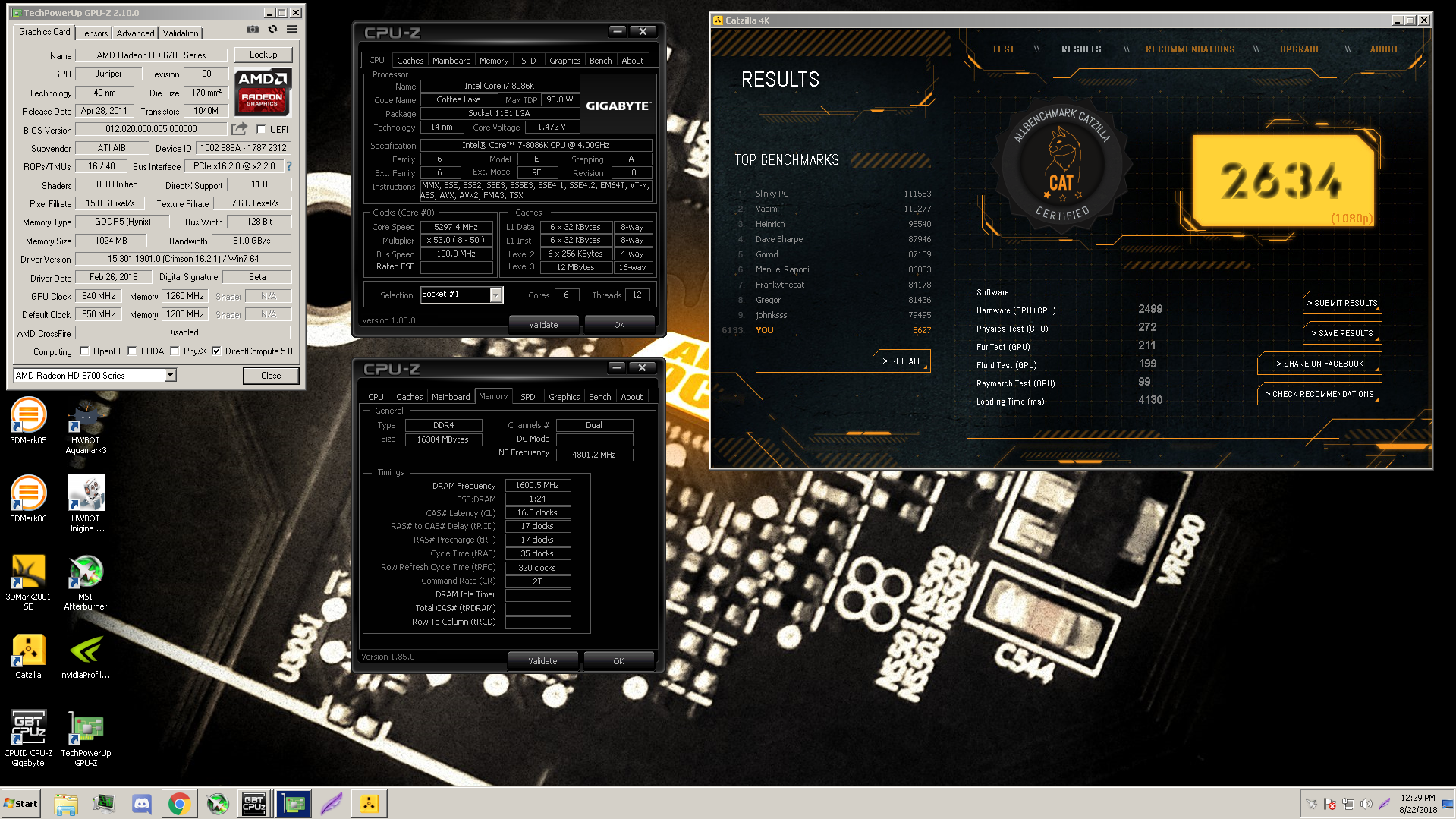Screen dimensions: 1456x819
Task: Click the Action Center flag tray icon
Action: click(1330, 804)
